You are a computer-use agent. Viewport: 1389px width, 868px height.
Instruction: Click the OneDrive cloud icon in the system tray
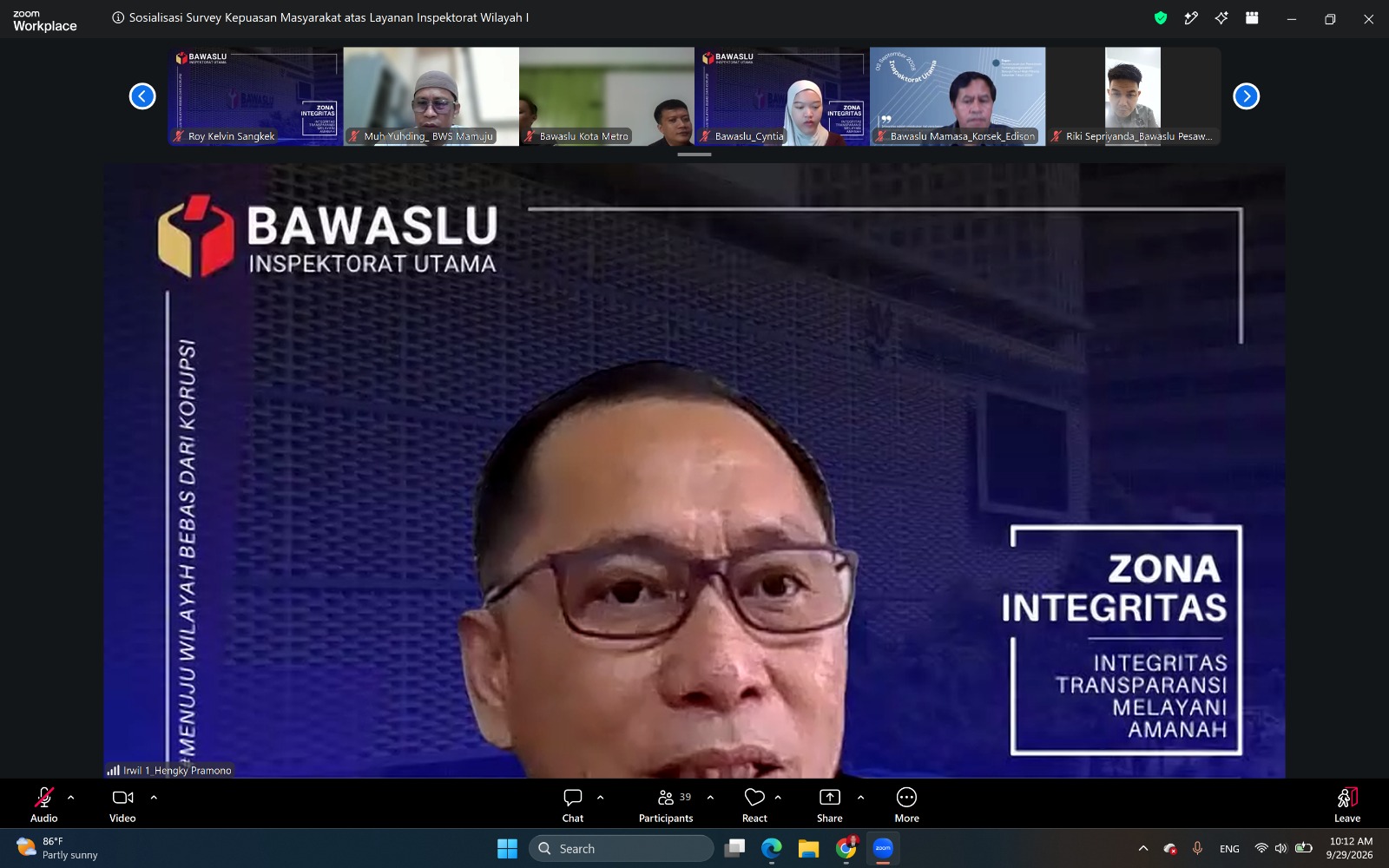tap(1170, 849)
